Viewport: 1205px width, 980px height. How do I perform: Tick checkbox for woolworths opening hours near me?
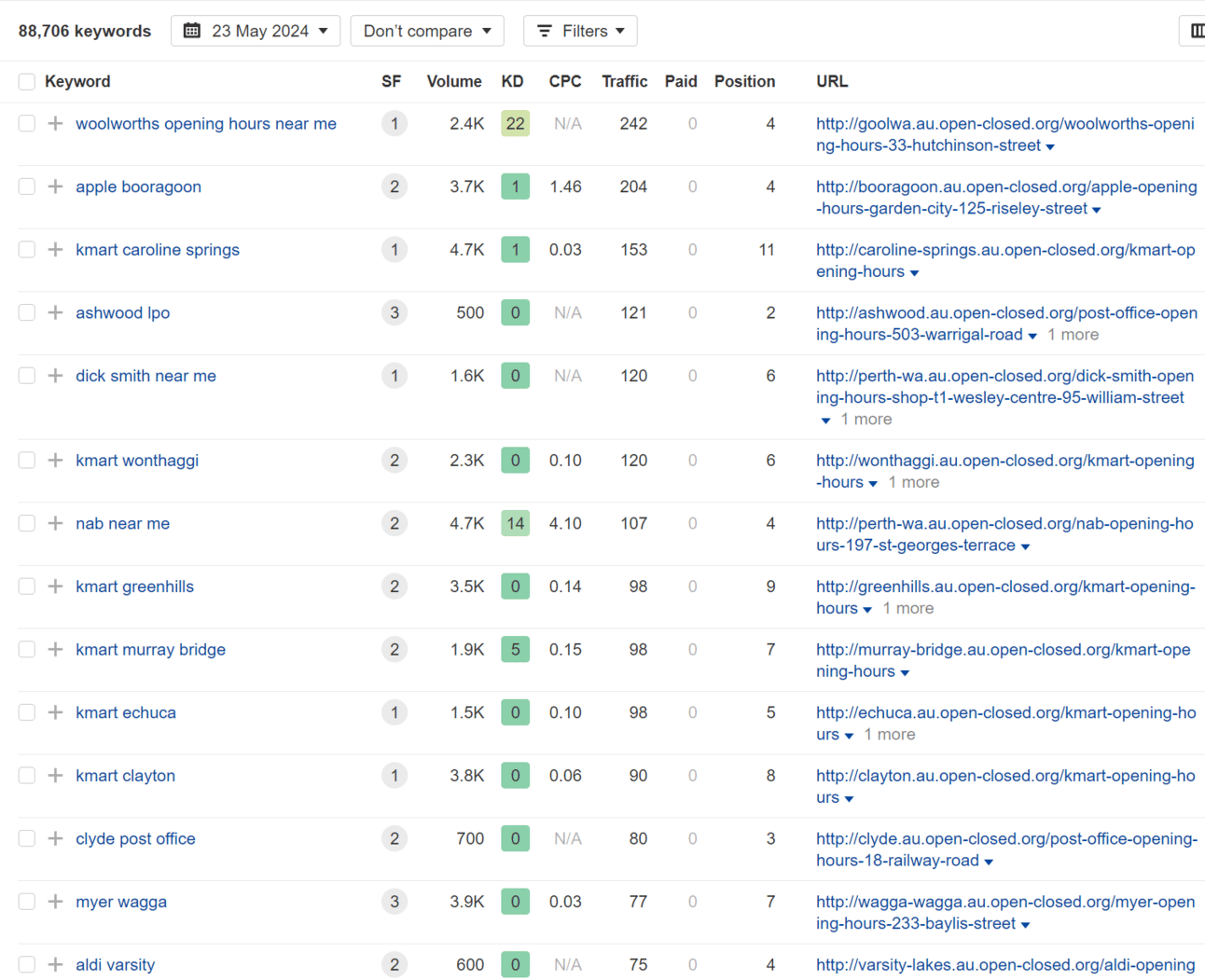(x=27, y=123)
